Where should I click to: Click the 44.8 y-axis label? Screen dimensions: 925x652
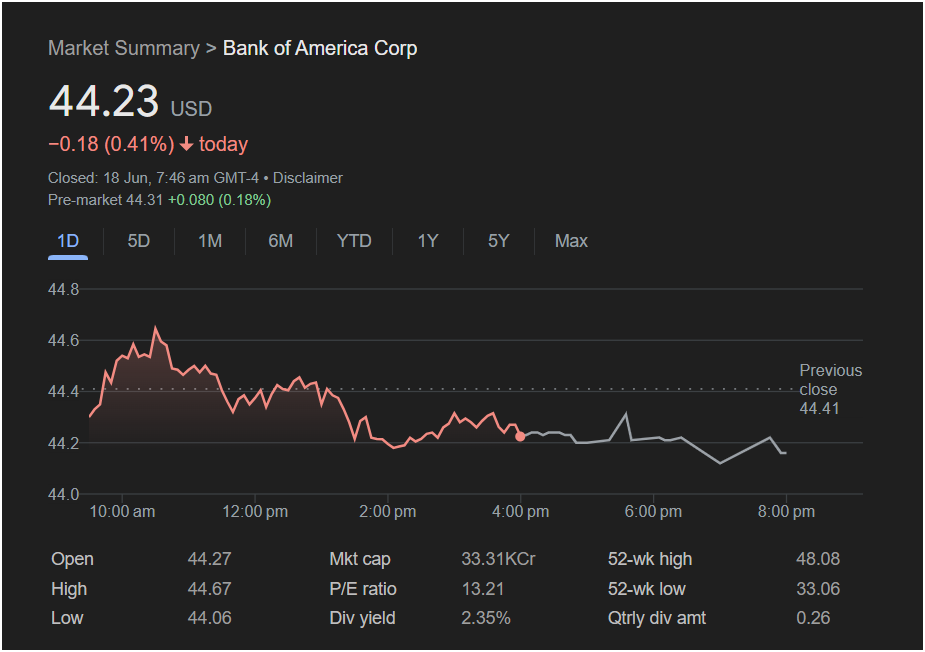click(x=63, y=289)
